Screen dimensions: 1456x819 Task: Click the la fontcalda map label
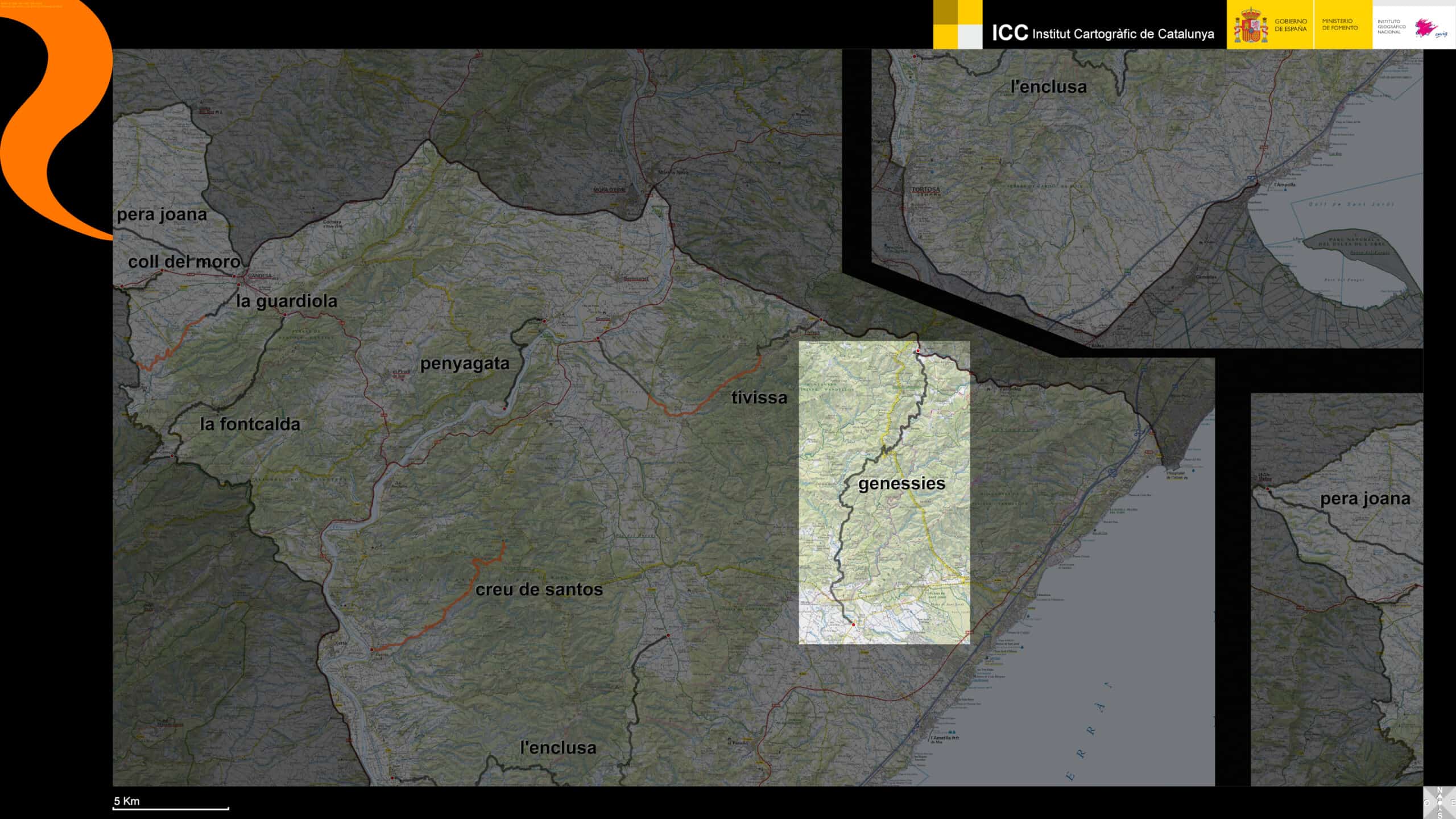click(x=250, y=424)
